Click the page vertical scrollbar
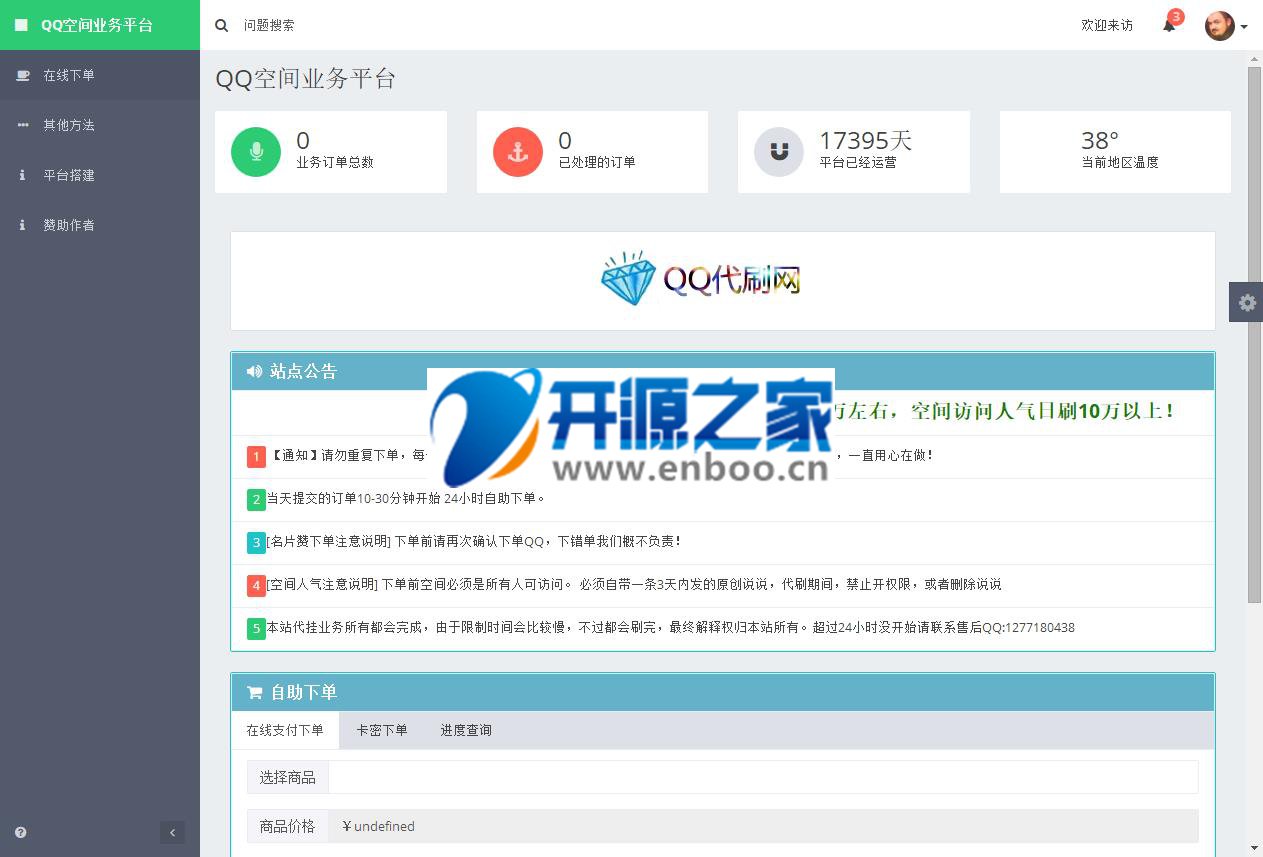Viewport: 1263px width, 857px height. coord(1255,335)
